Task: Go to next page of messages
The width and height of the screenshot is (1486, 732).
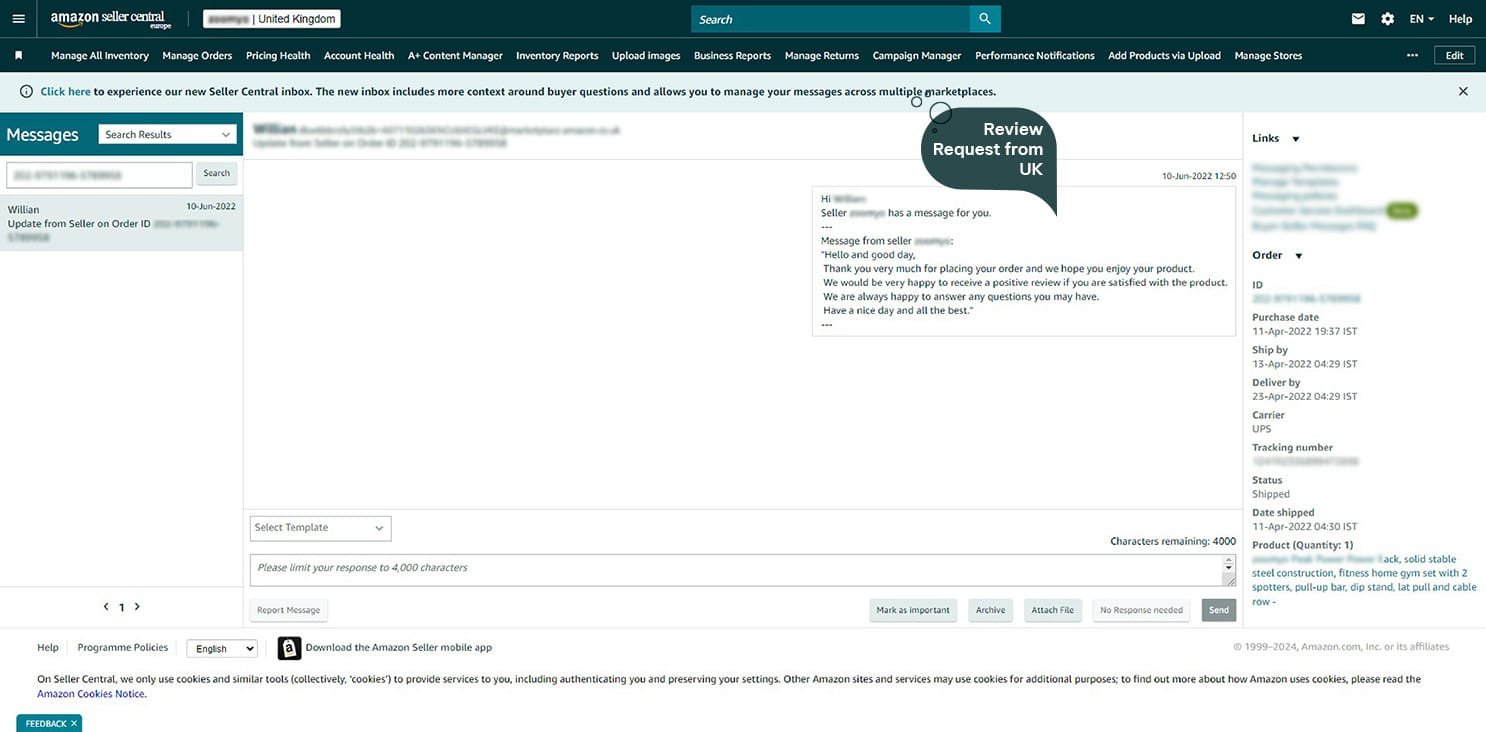Action: [x=137, y=607]
